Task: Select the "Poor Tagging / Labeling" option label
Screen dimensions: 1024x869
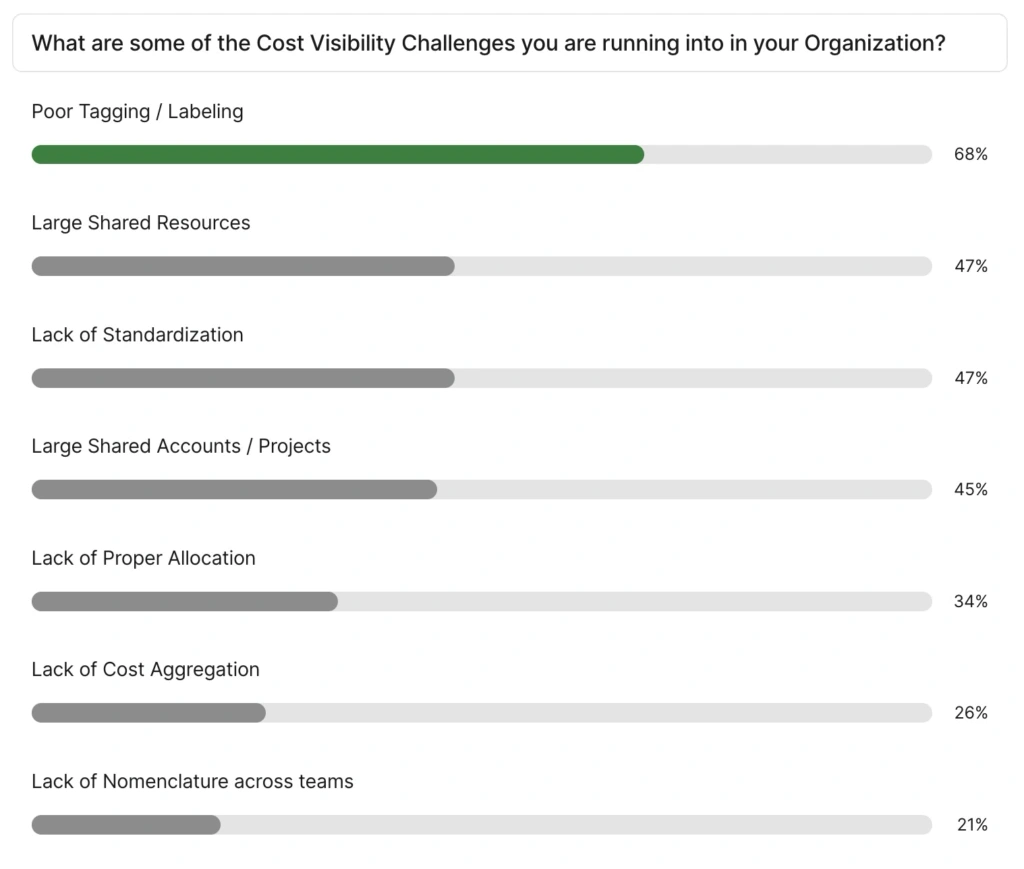Action: click(137, 111)
